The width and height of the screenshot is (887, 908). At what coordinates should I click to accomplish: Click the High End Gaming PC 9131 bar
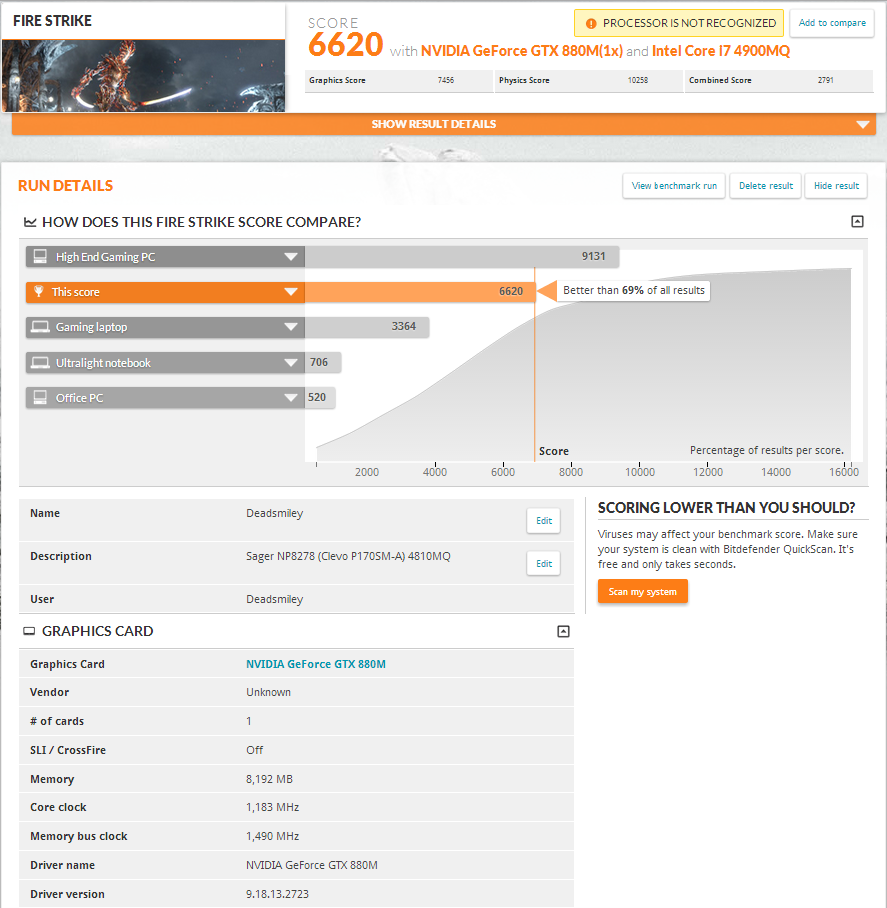(x=462, y=257)
